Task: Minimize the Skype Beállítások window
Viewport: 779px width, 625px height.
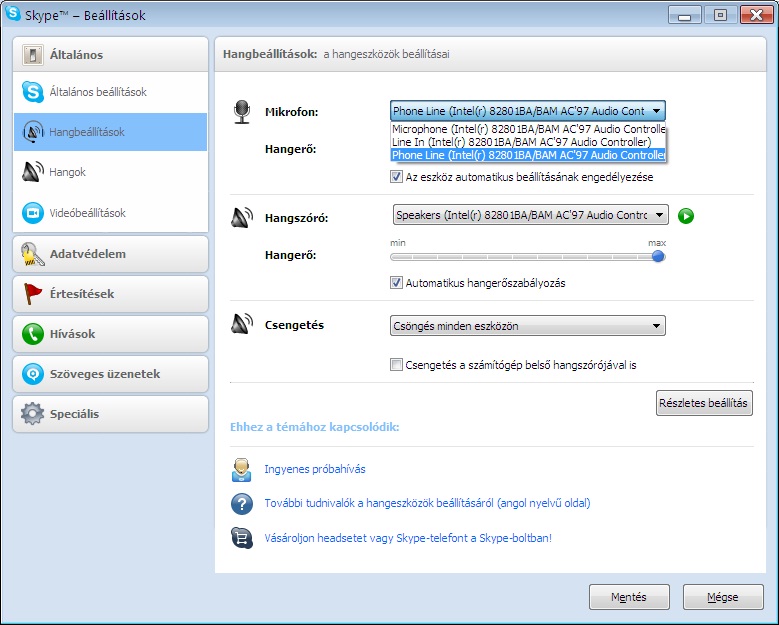Action: pyautogui.click(x=685, y=15)
